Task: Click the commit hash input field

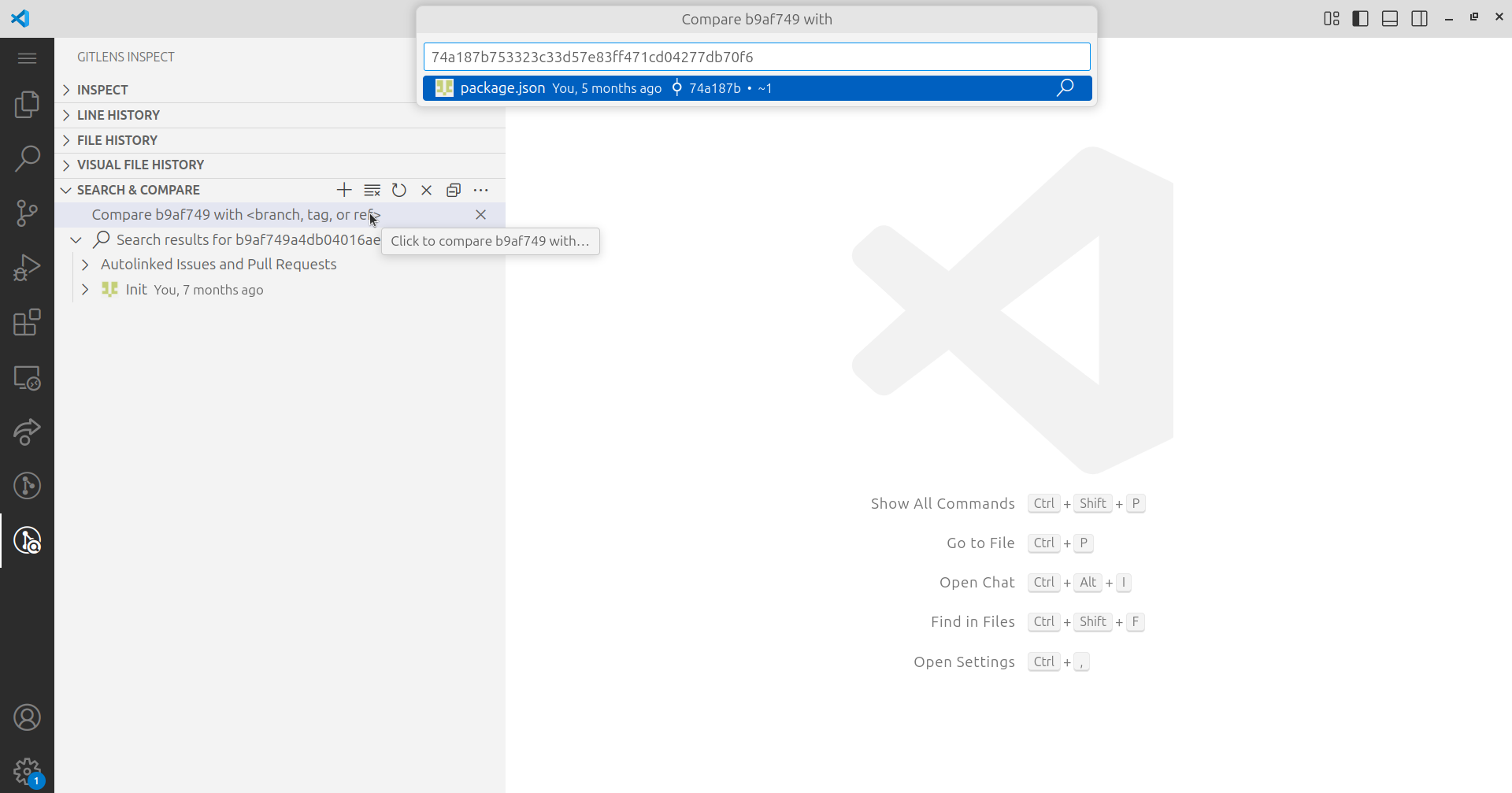Action: click(x=756, y=57)
